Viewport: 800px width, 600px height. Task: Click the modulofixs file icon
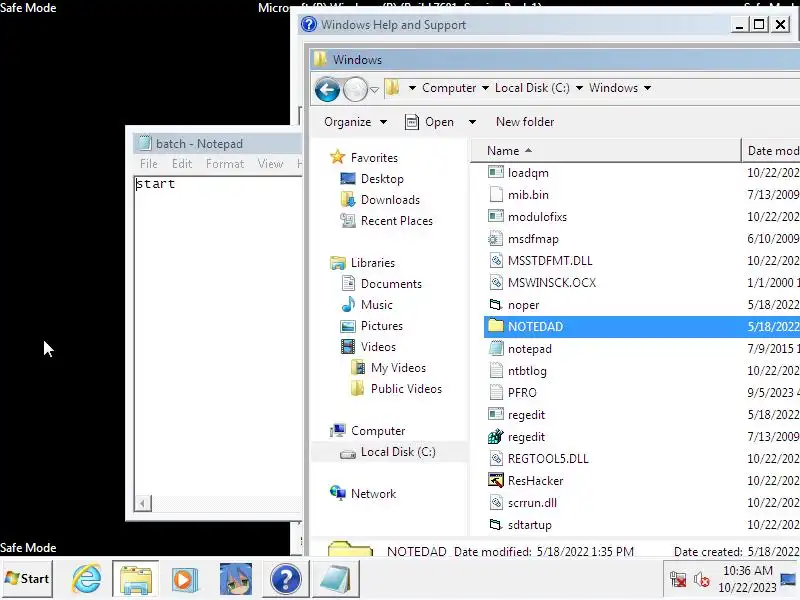(x=495, y=216)
